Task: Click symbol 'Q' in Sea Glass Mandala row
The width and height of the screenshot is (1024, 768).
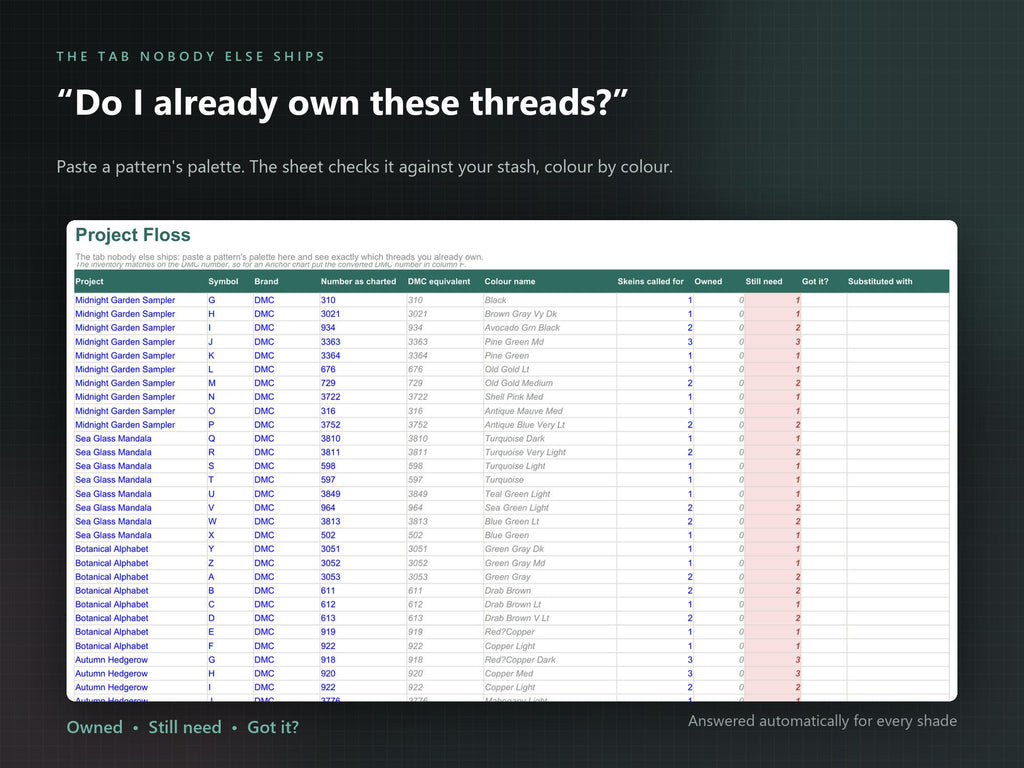Action: 212,439
